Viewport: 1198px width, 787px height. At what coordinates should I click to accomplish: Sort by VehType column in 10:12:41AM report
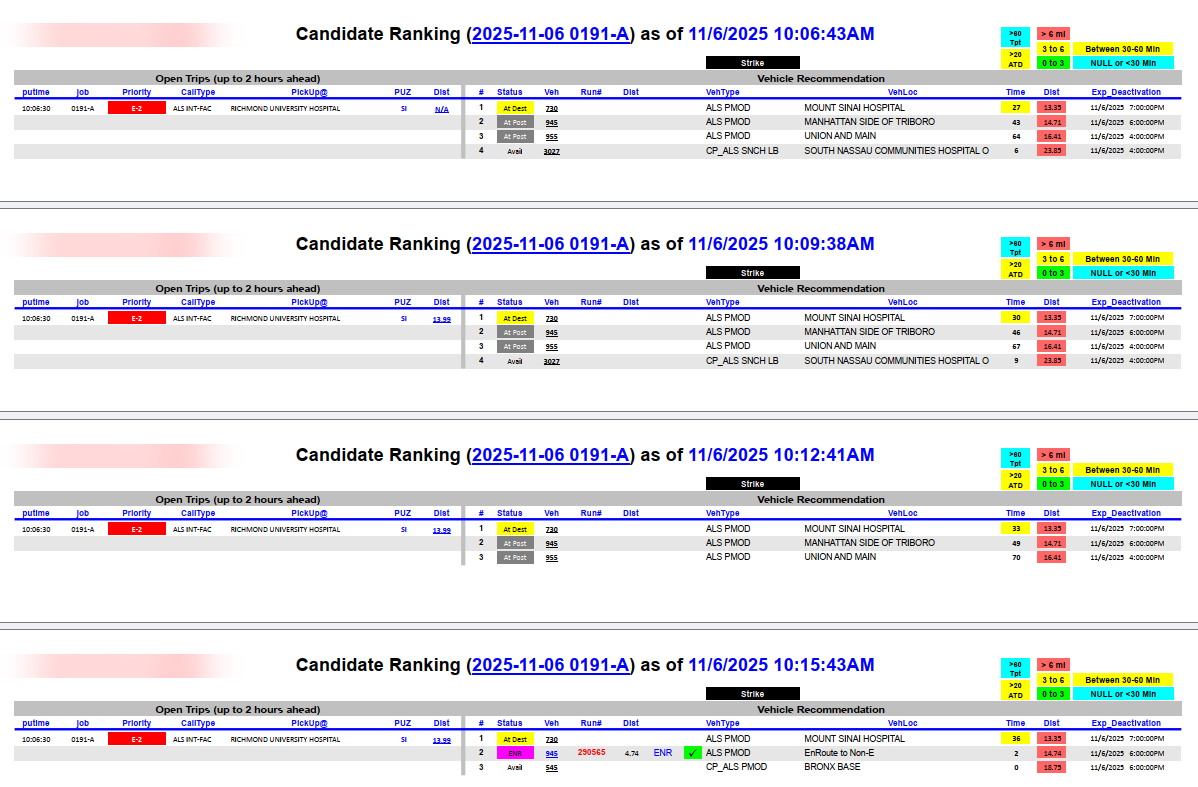(723, 513)
